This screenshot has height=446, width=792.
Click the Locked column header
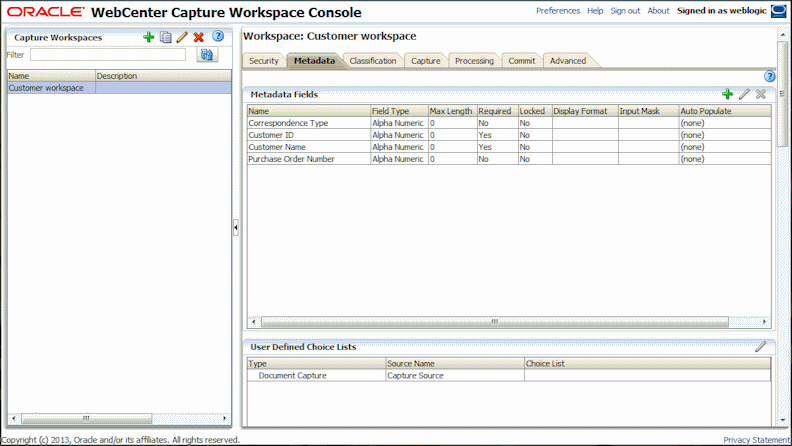pos(535,111)
